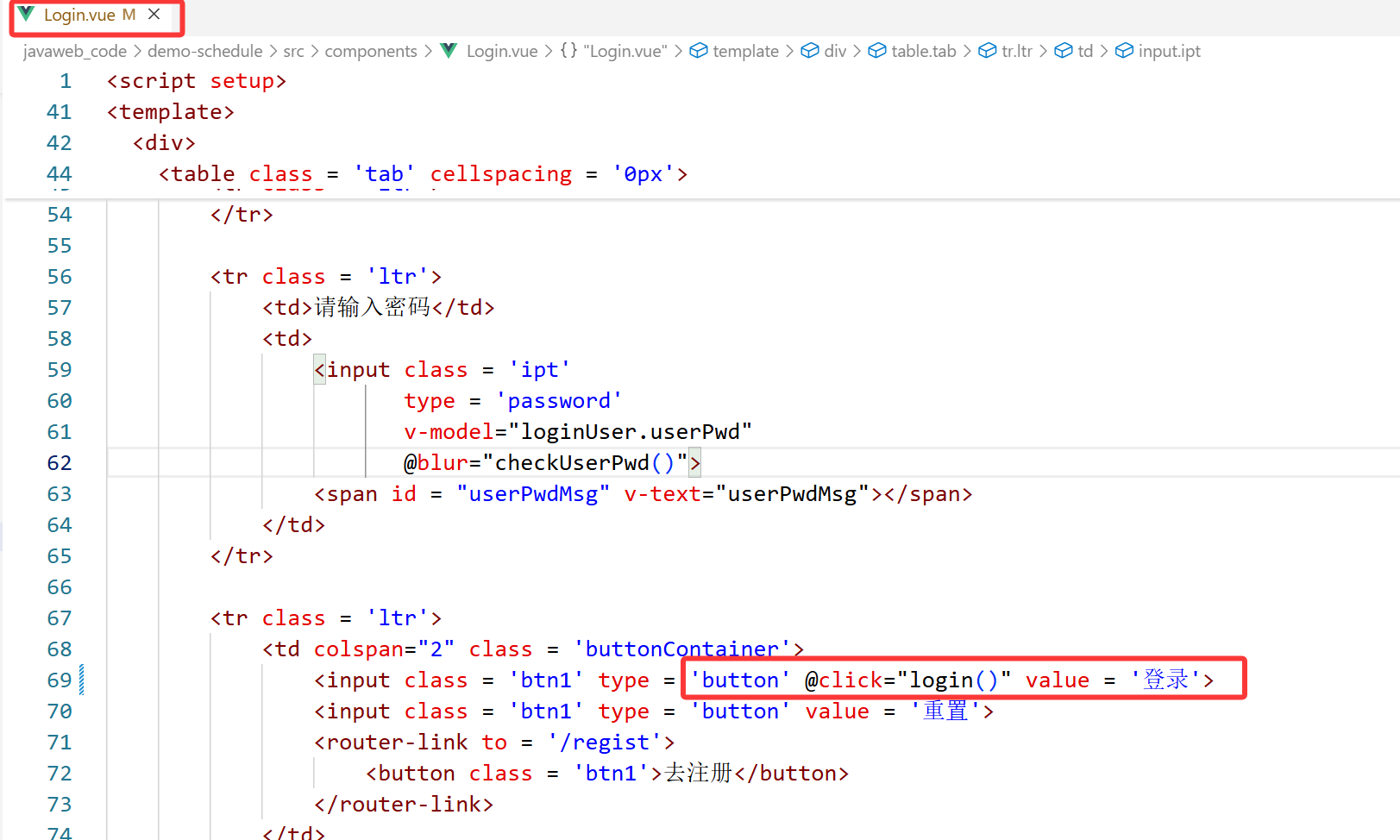Click the Vue icon in the breadcrumb

click(449, 51)
